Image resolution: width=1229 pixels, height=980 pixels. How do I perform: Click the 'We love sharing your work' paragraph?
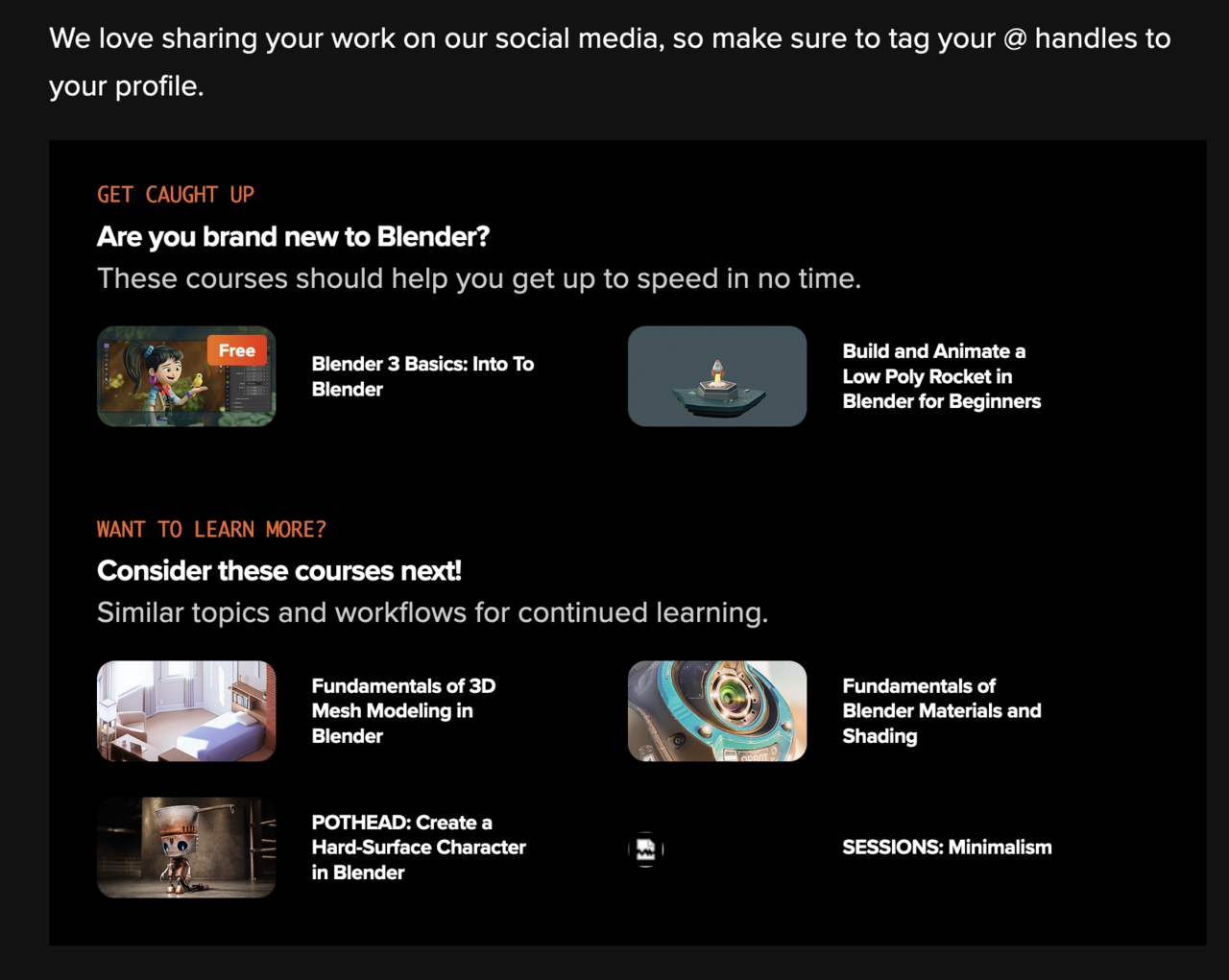[x=610, y=62]
